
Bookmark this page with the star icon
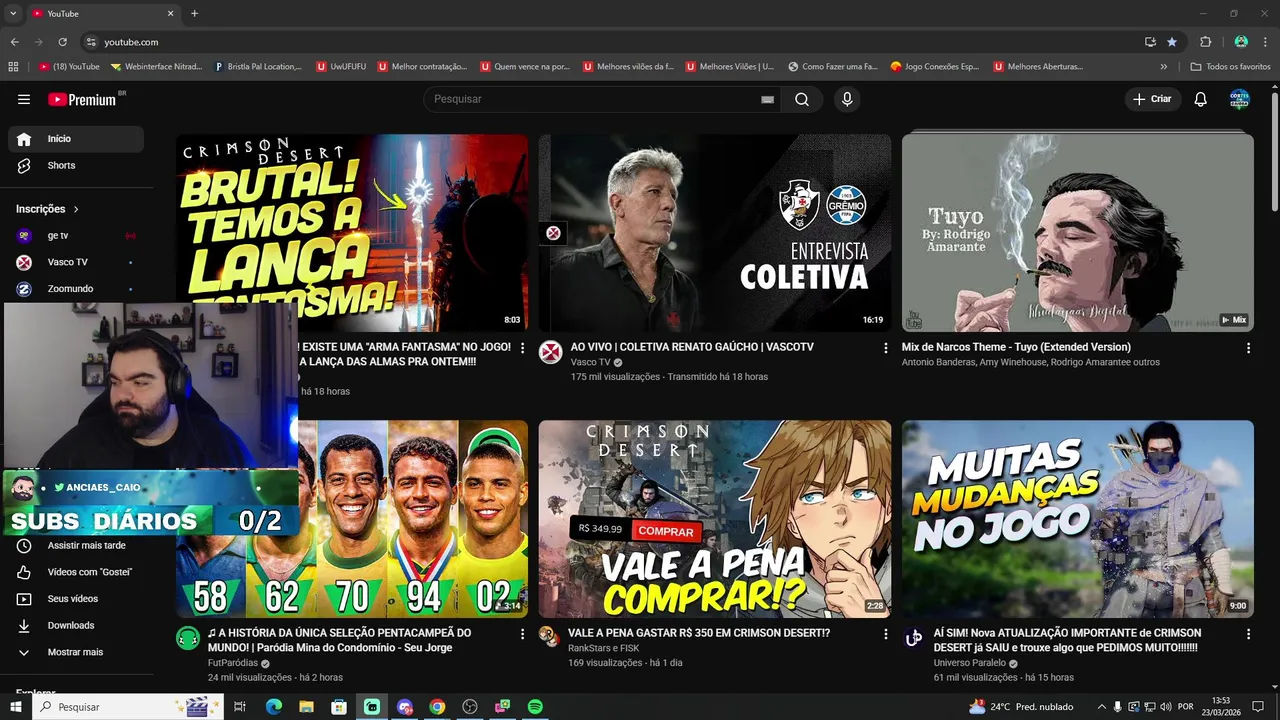pos(1172,42)
